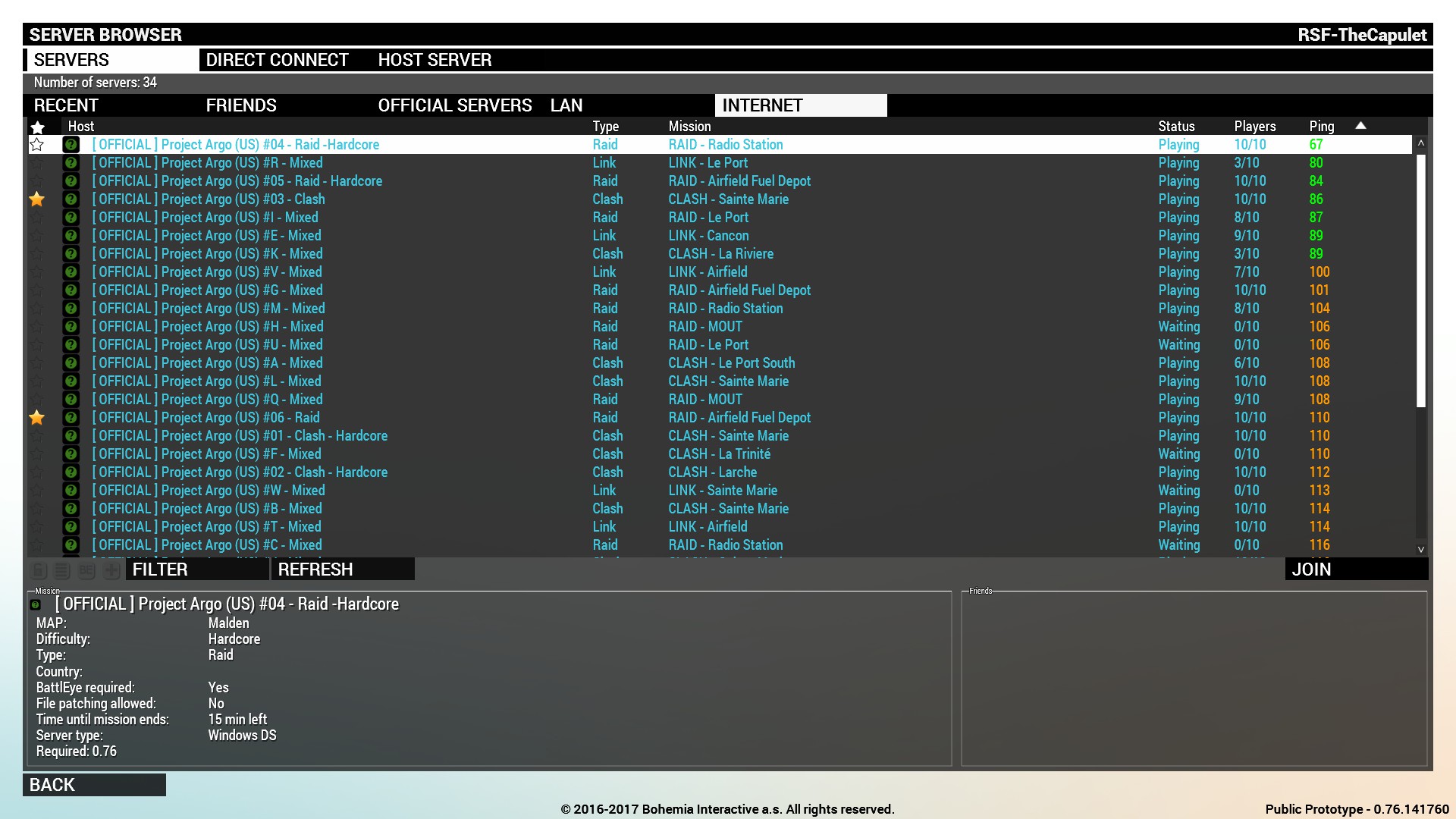Switch to the OFFICIAL SERVERS tab
This screenshot has width=1456, height=819.
(454, 105)
